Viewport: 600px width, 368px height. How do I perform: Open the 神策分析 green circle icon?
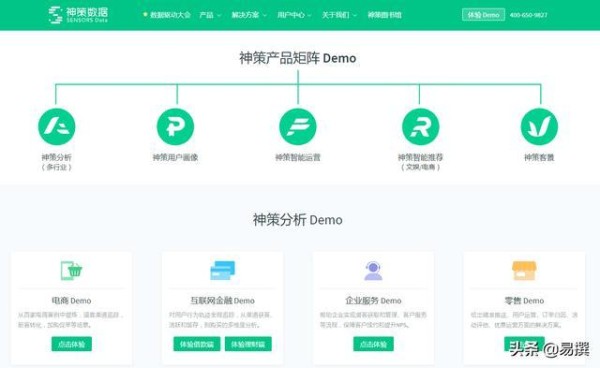pyautogui.click(x=57, y=127)
